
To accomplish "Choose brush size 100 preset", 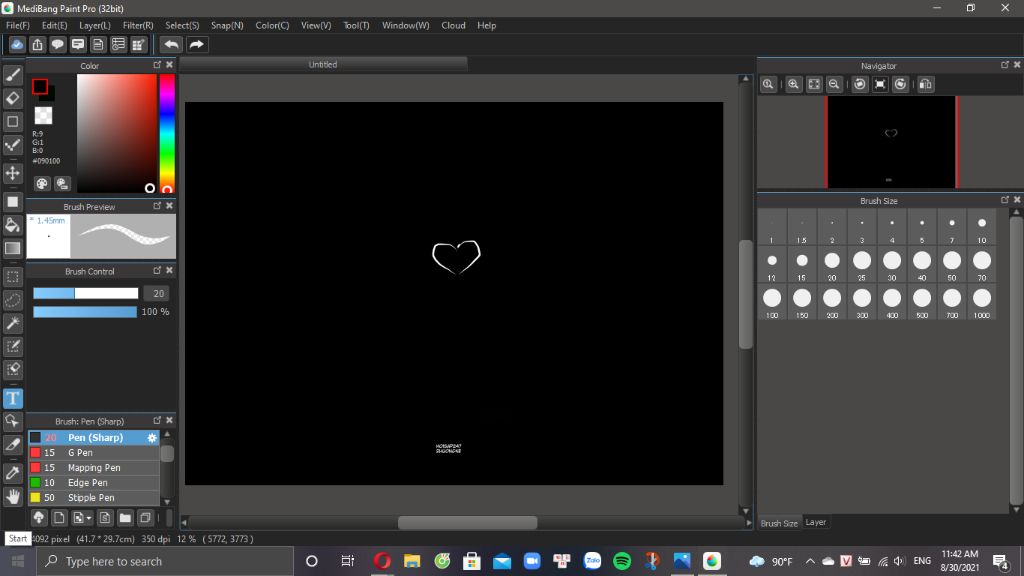I will click(772, 302).
